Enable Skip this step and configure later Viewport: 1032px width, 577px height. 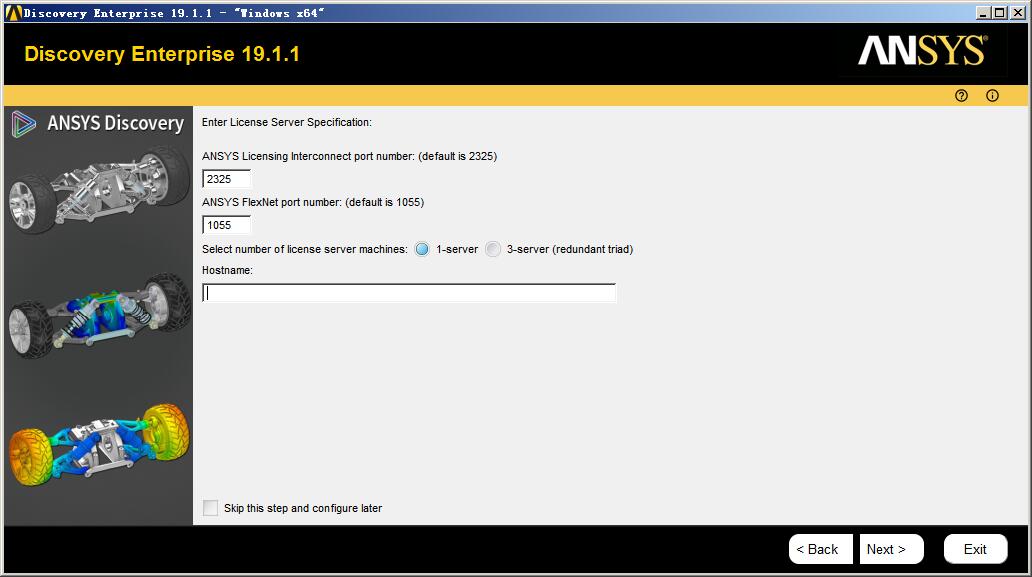click(x=211, y=508)
